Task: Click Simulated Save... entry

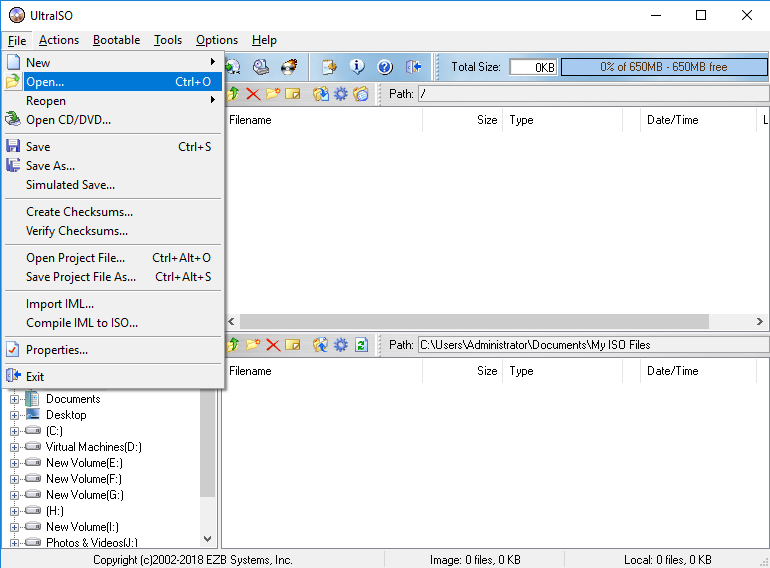Action: [113, 185]
